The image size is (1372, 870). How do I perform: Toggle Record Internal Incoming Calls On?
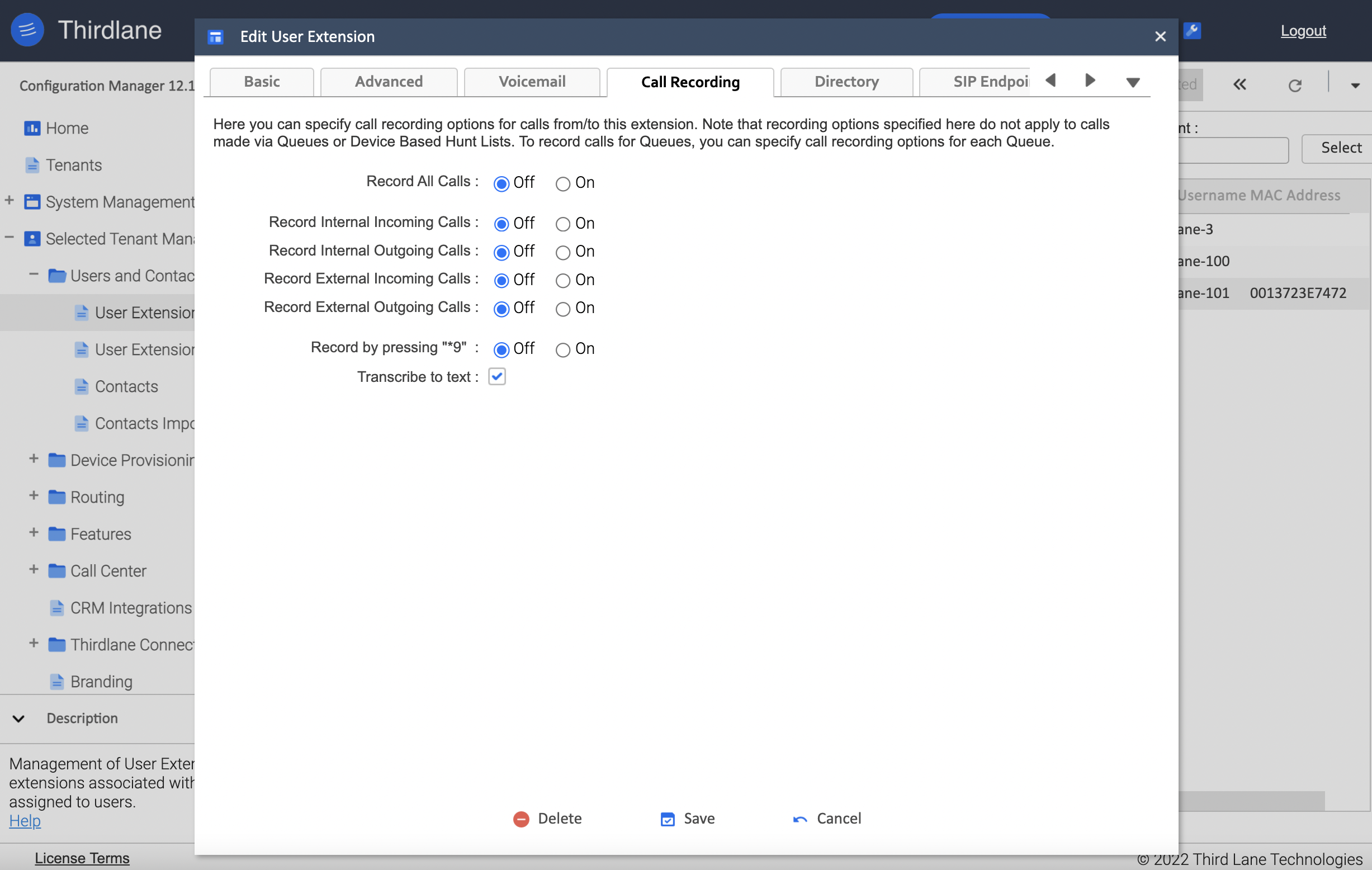pos(562,223)
